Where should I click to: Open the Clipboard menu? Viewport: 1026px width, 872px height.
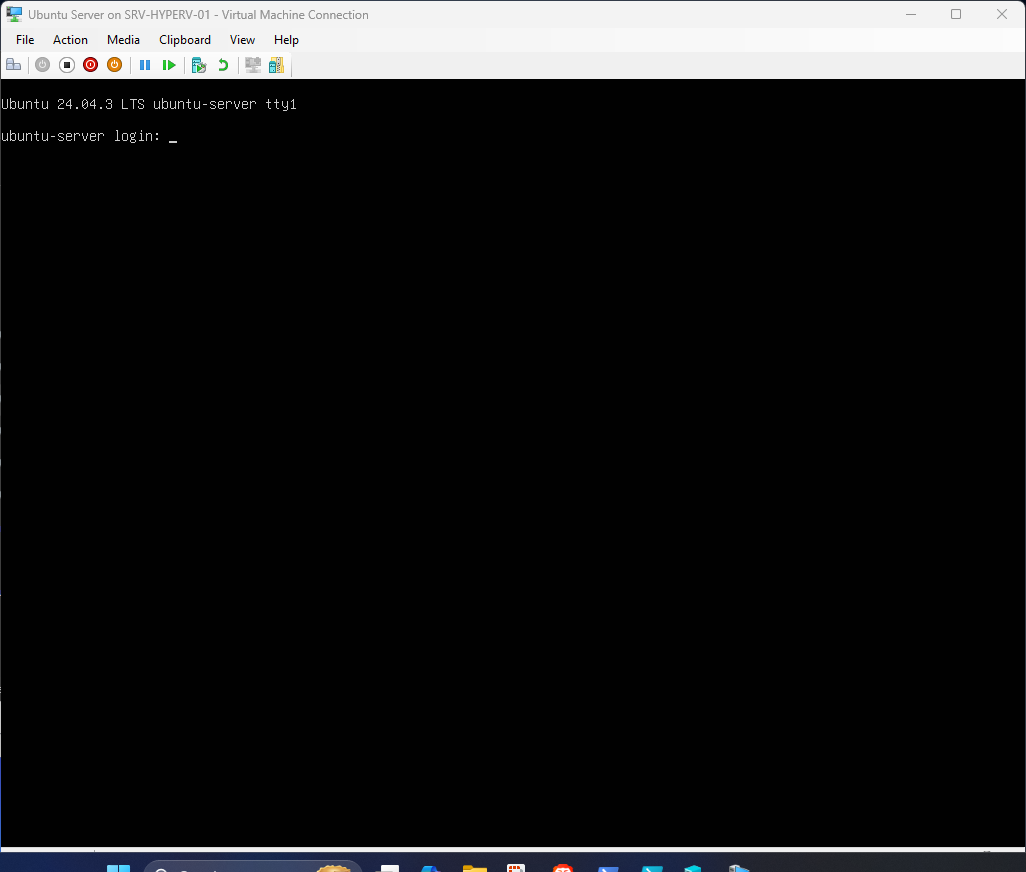pyautogui.click(x=184, y=40)
